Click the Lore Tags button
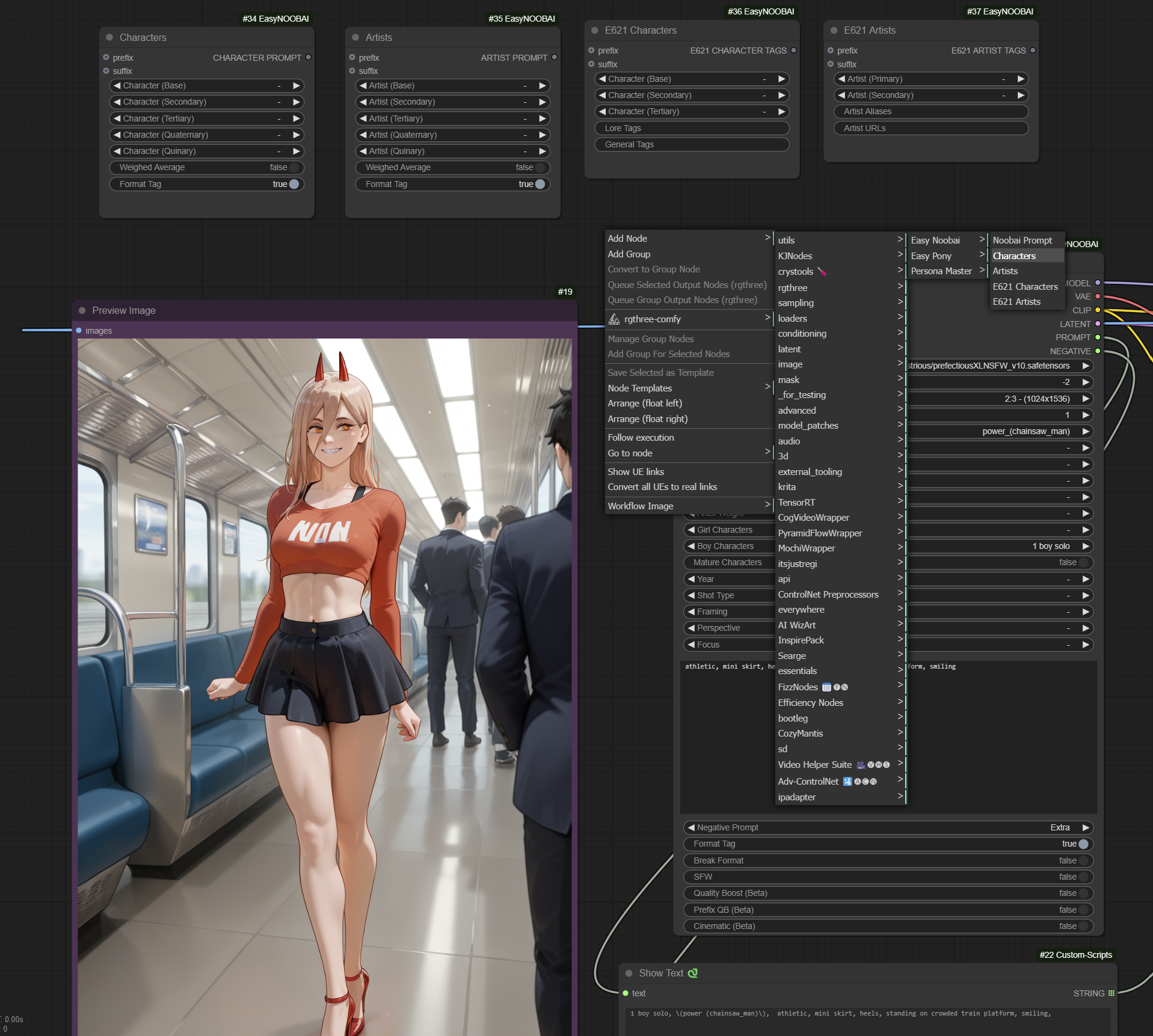Viewport: 1153px width, 1036px height. point(692,128)
